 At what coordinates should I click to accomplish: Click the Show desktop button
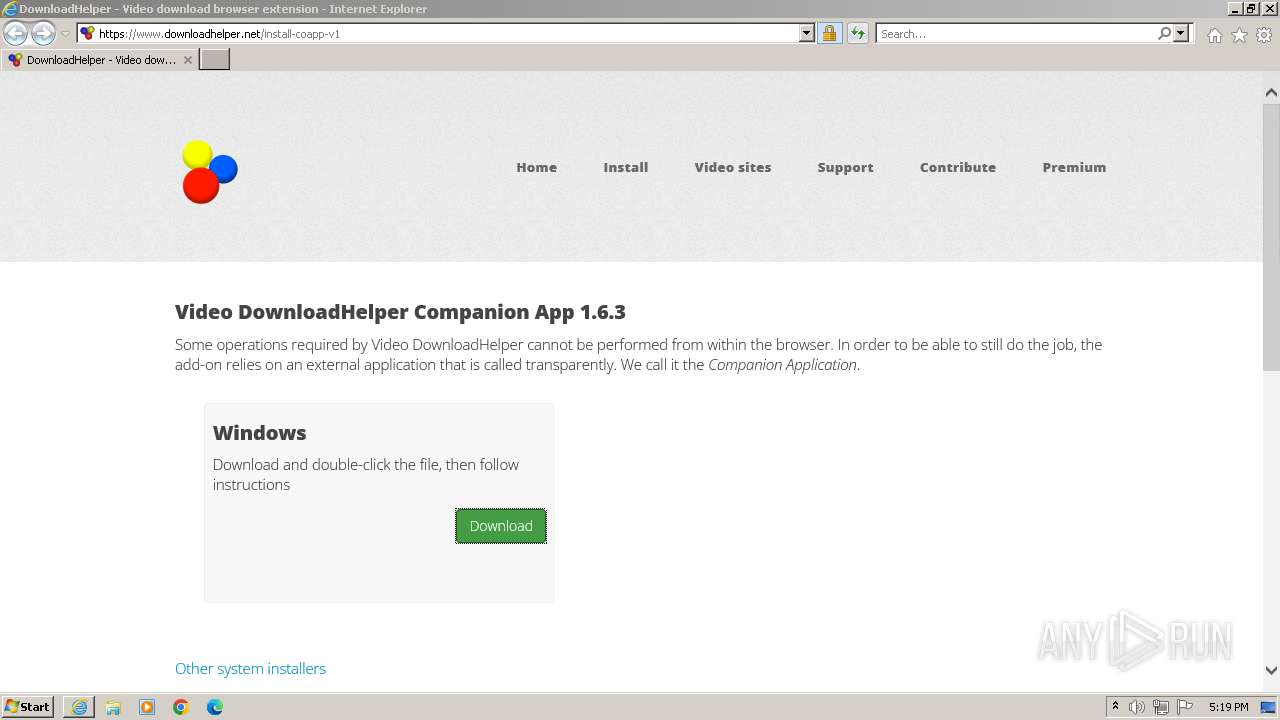click(1269, 707)
